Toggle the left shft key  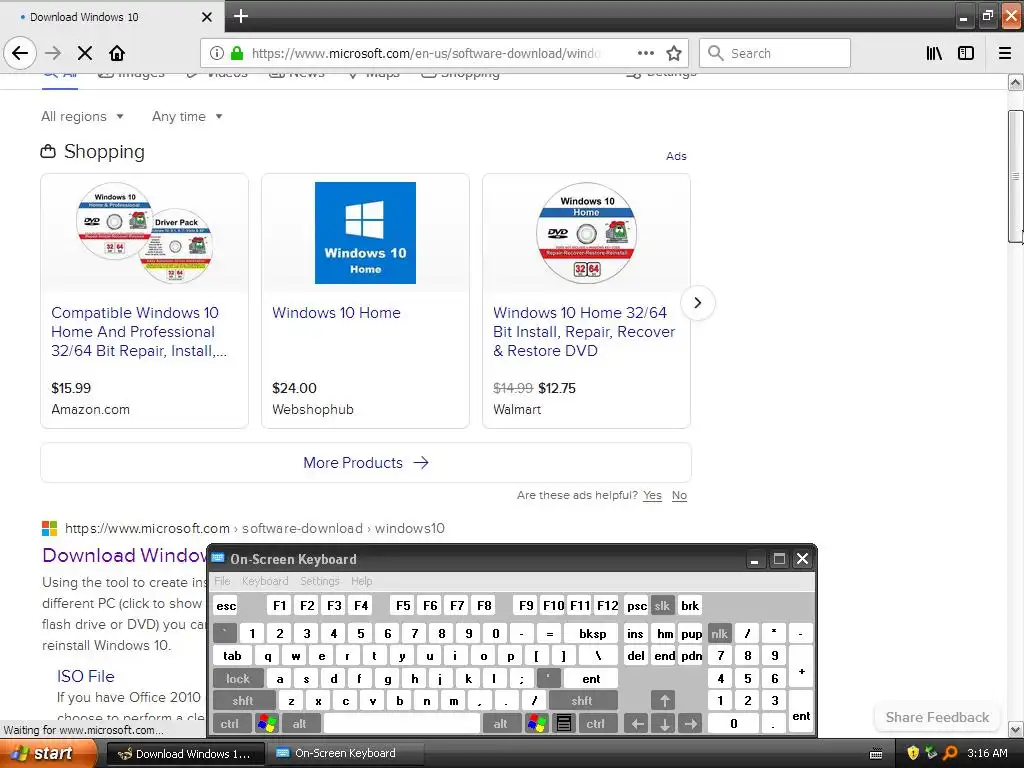click(242, 701)
